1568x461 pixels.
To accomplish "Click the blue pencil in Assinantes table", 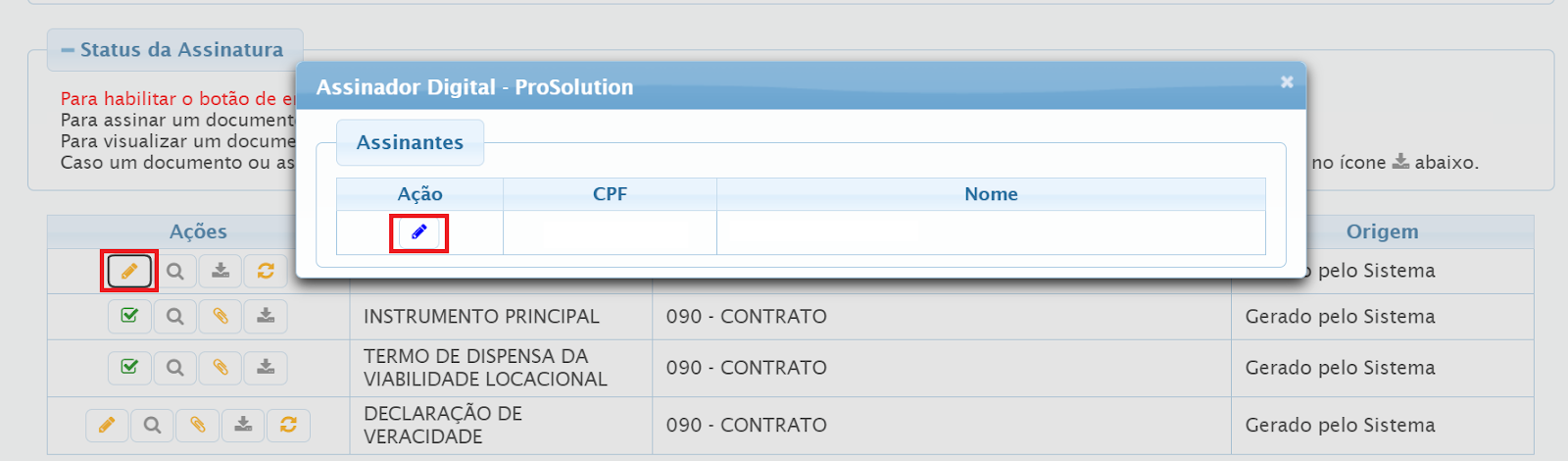I will click(x=418, y=232).
